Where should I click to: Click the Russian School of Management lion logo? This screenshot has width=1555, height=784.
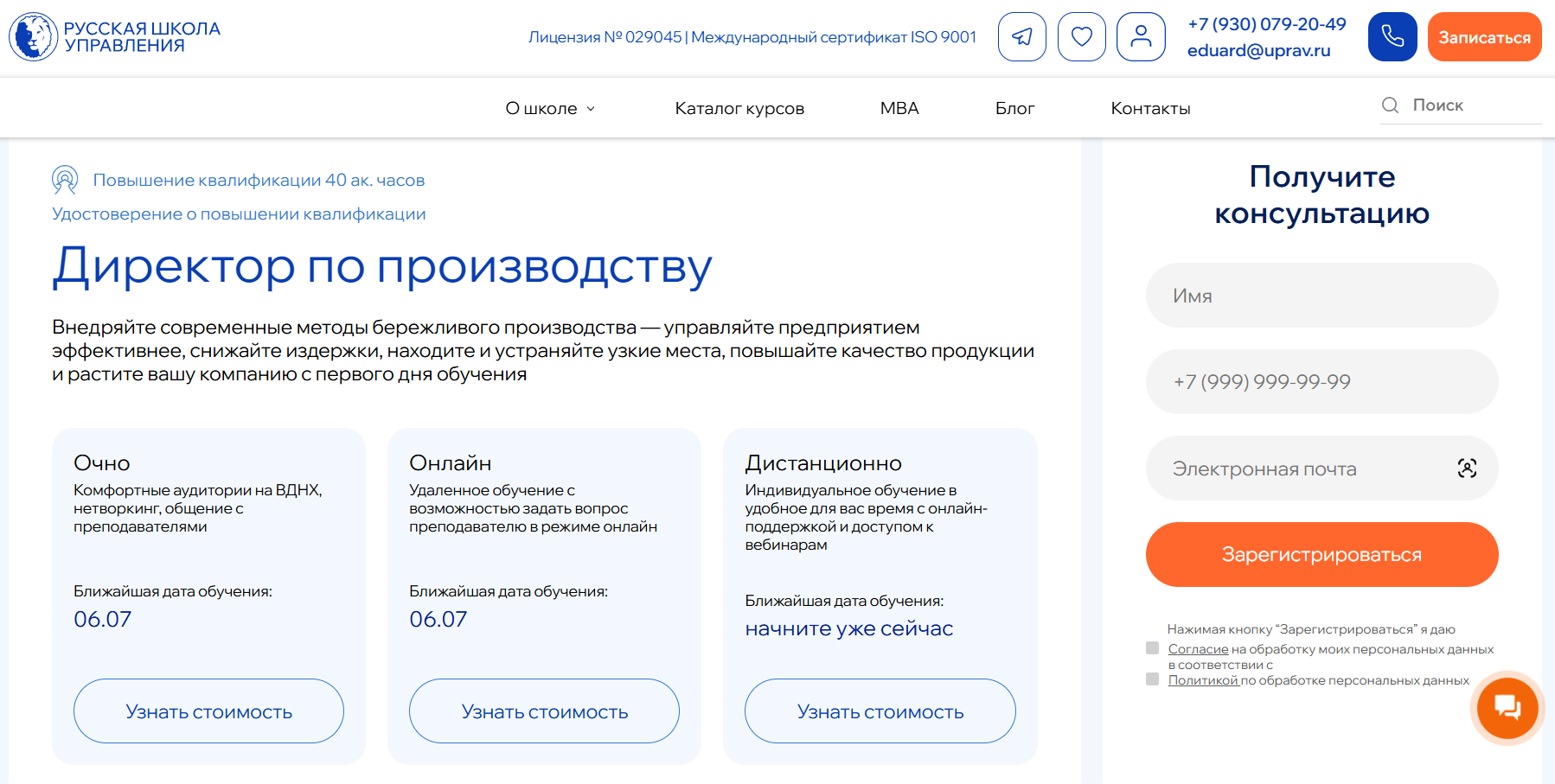[x=114, y=36]
